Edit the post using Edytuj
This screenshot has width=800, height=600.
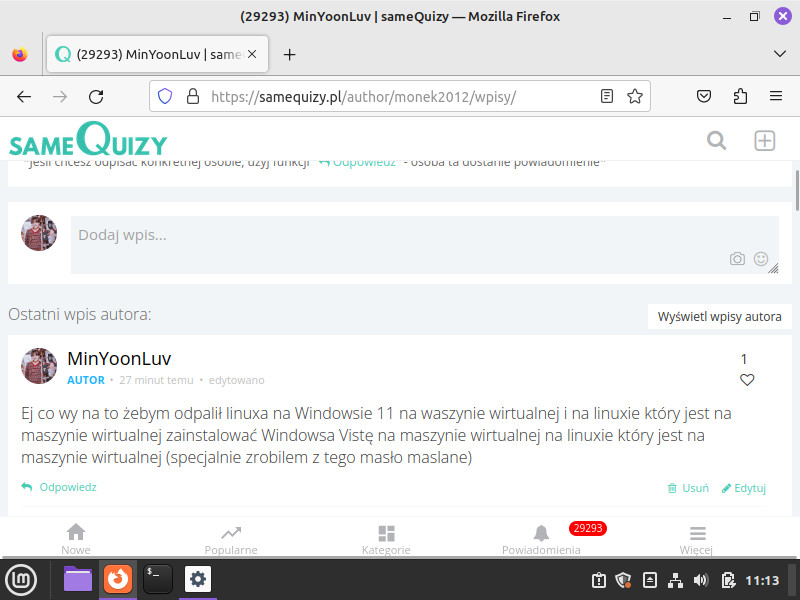click(x=744, y=488)
